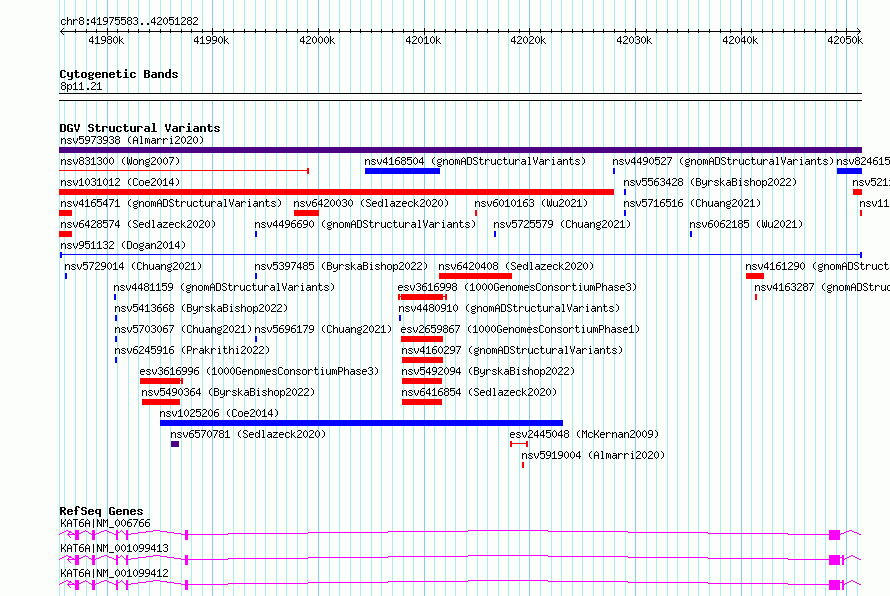
Task: Select nsv4163287 gnomAD variant label
Action: point(822,287)
